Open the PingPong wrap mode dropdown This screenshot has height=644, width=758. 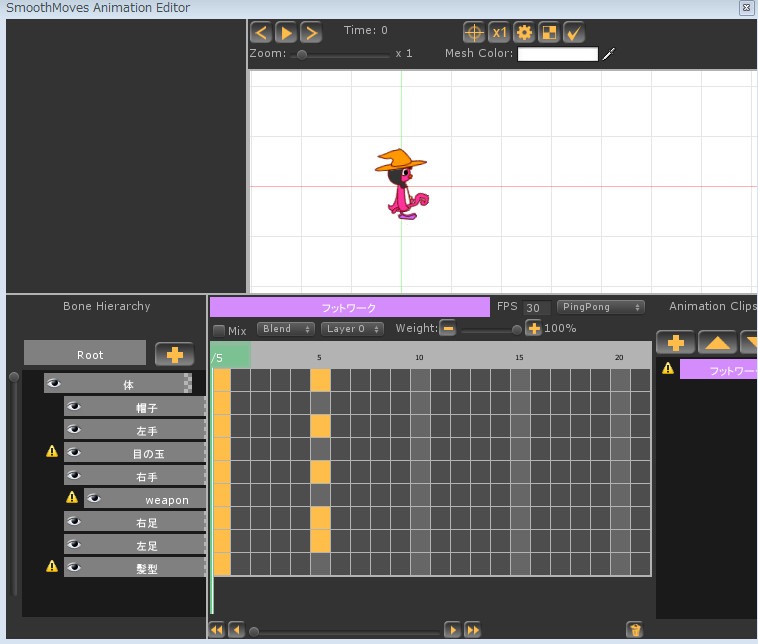[600, 307]
